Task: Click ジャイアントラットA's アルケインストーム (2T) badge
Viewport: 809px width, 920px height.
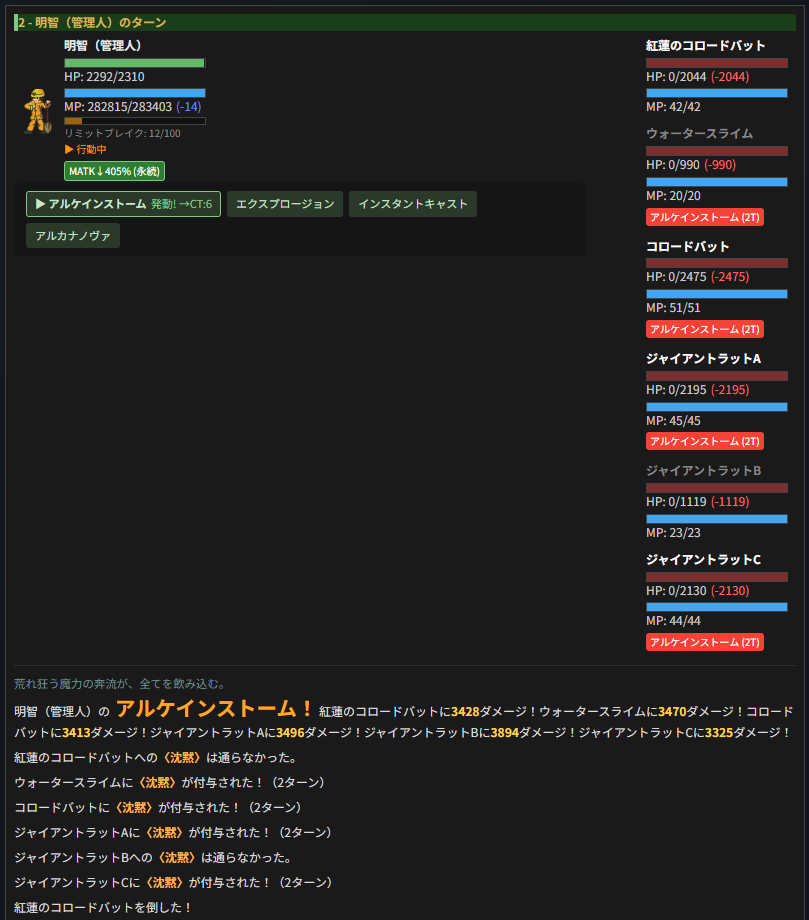Action: click(x=704, y=441)
